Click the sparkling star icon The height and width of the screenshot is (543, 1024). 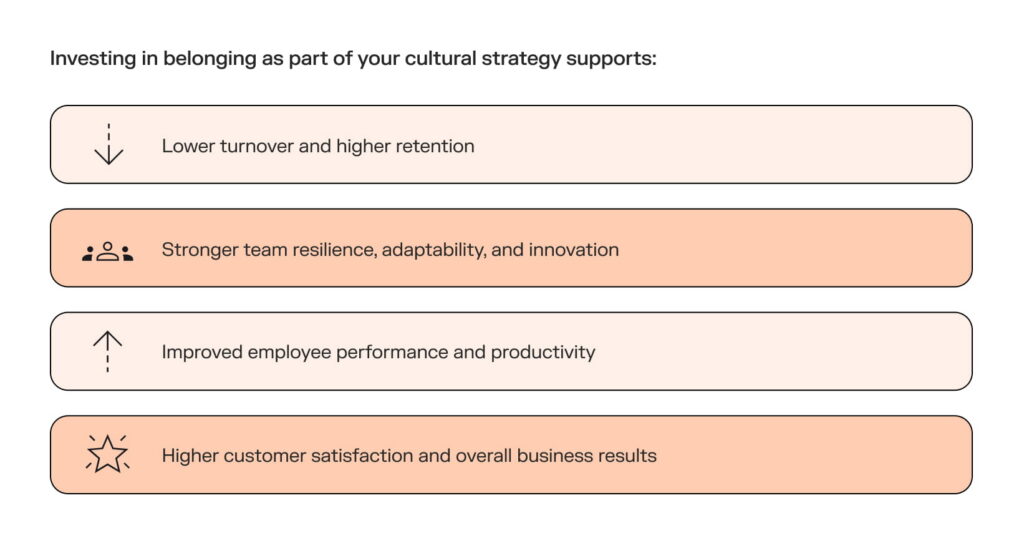(x=107, y=454)
